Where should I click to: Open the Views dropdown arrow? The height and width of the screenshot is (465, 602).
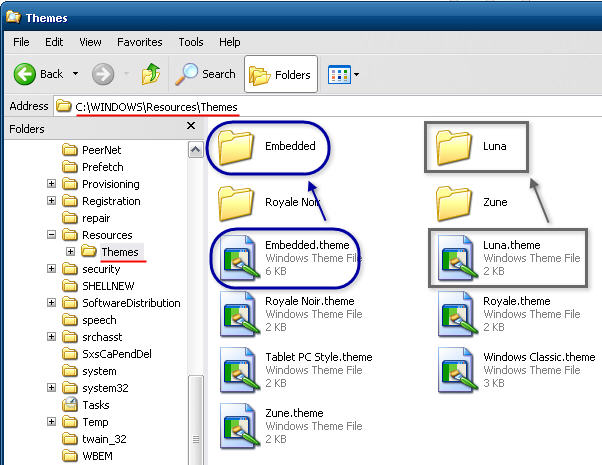[356, 74]
